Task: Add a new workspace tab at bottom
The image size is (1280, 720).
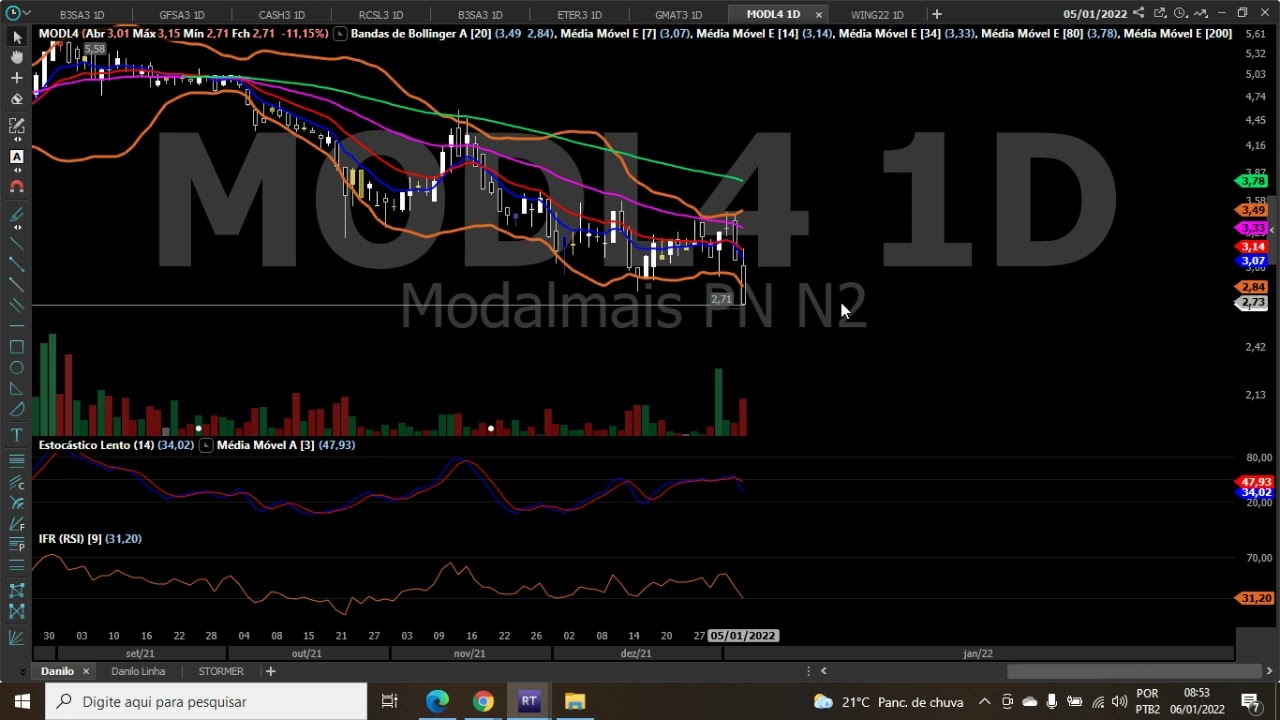Action: [x=270, y=671]
